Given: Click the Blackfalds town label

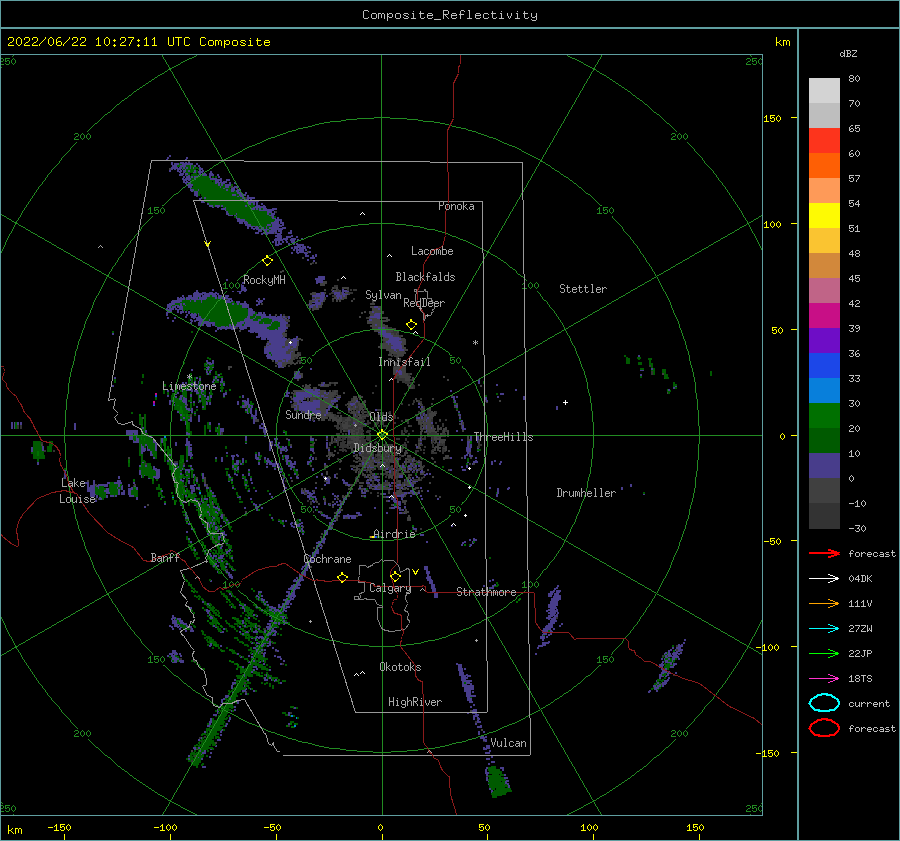Looking at the screenshot, I should click(x=425, y=277).
